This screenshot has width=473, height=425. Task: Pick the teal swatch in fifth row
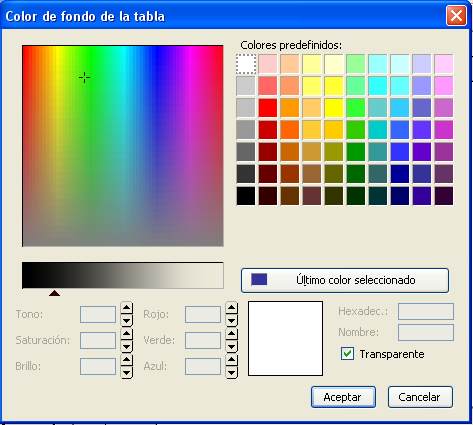[x=378, y=152]
